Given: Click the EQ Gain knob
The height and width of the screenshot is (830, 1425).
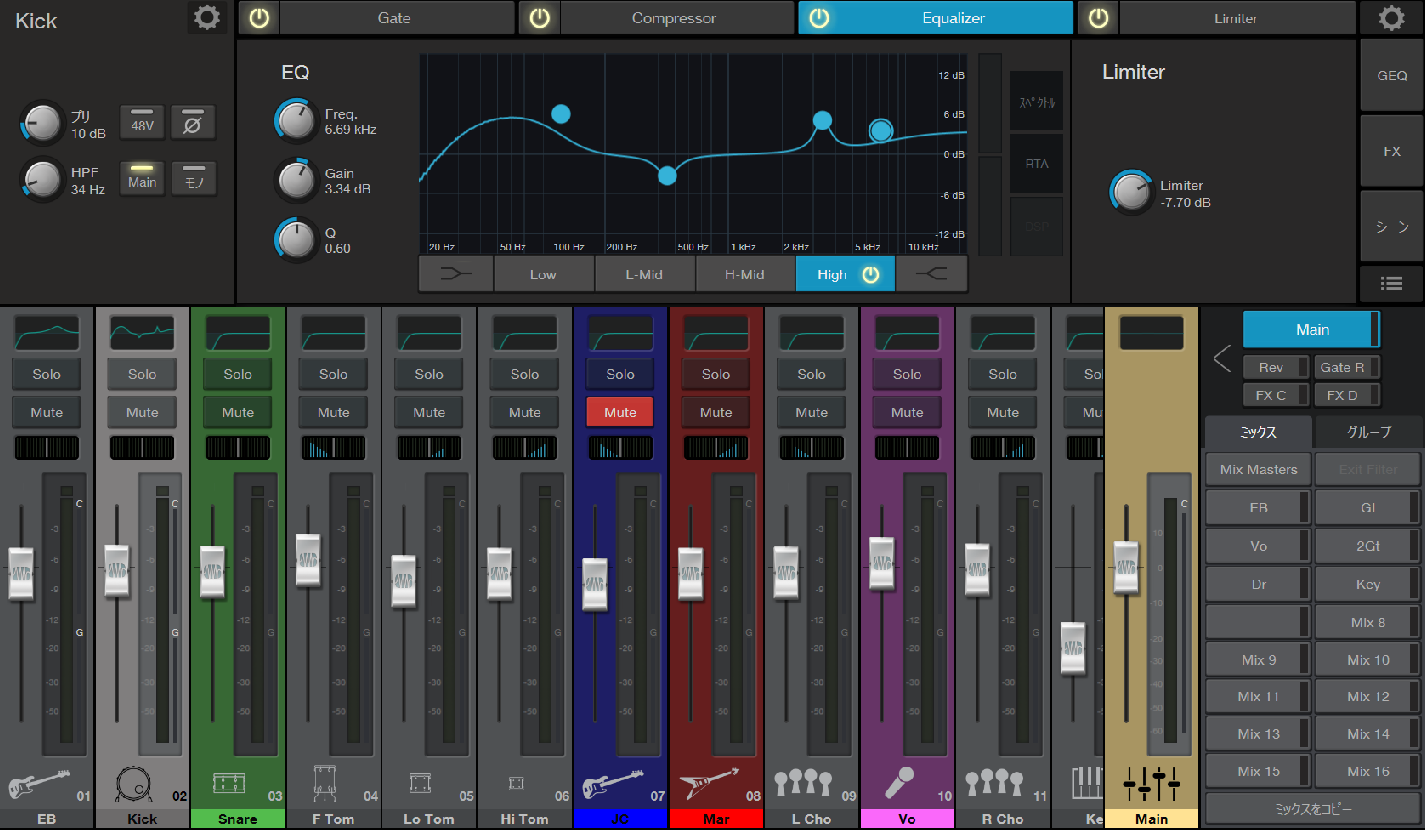Looking at the screenshot, I should pos(296,179).
